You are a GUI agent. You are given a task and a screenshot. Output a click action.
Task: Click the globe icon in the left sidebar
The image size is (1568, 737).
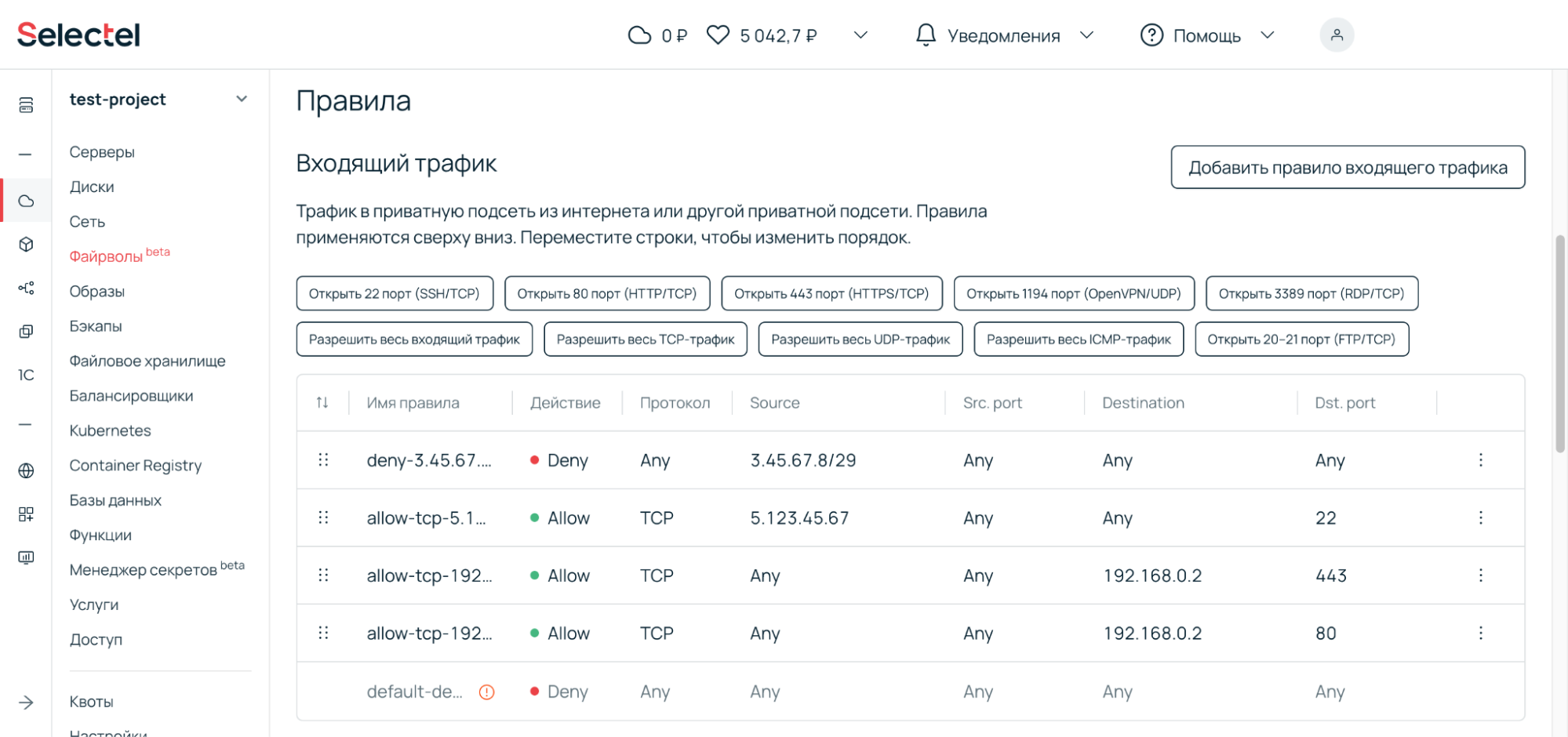(26, 470)
